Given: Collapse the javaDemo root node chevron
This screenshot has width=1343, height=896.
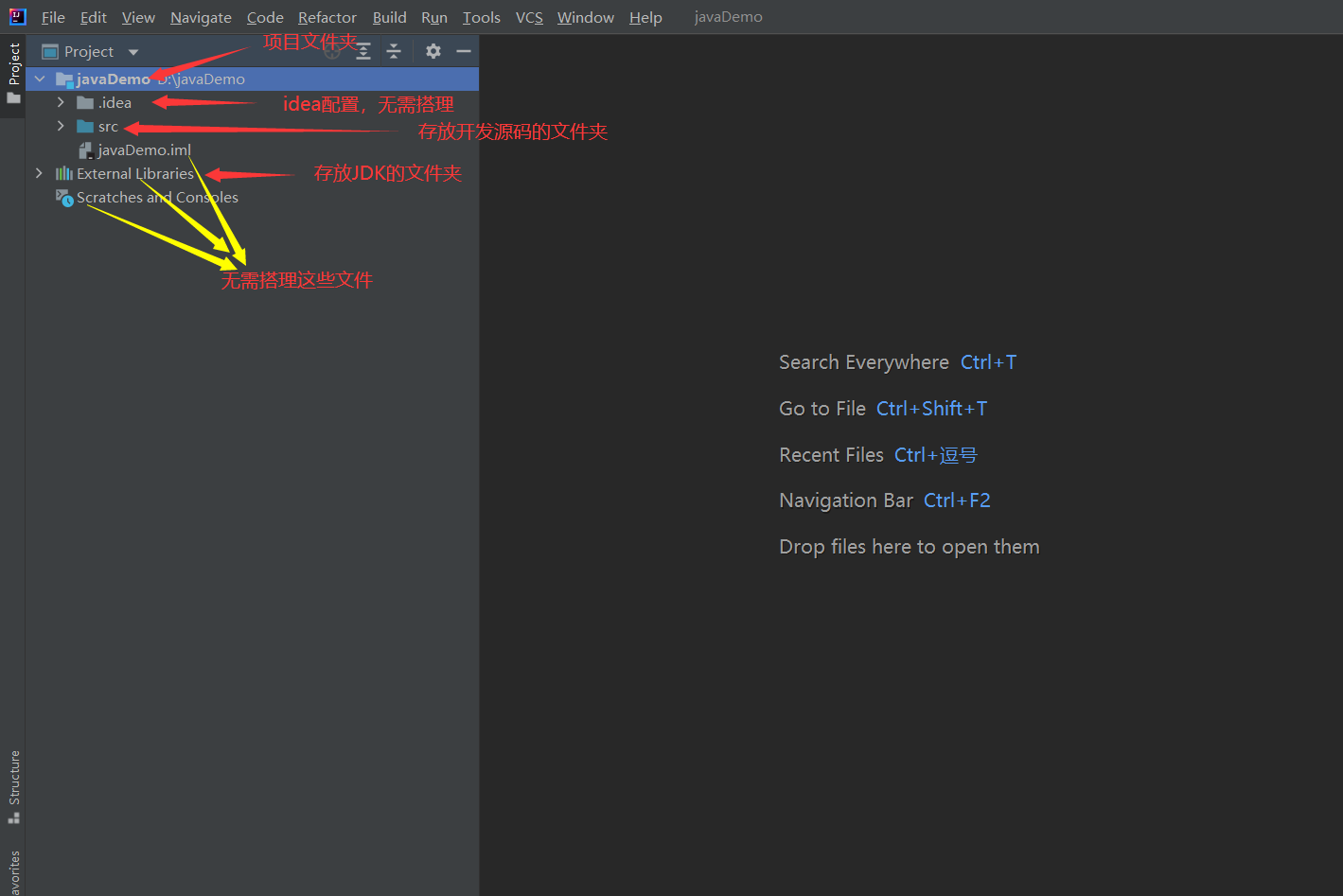Looking at the screenshot, I should 40,79.
